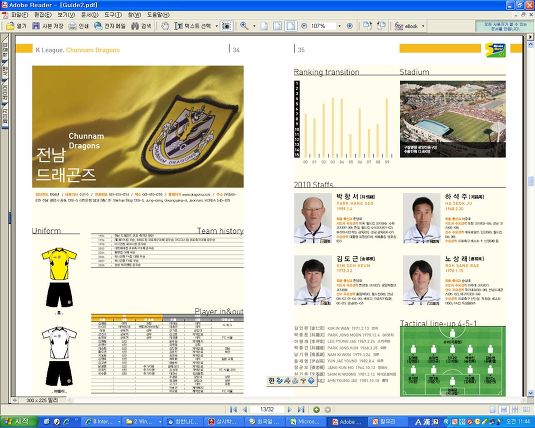Viewport: 535px width, 428px height.
Task: Switch to the Inter... taskbar button
Action: click(x=102, y=422)
